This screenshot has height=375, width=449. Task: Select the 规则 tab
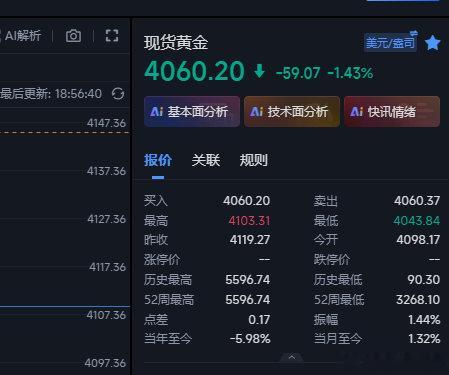point(254,160)
